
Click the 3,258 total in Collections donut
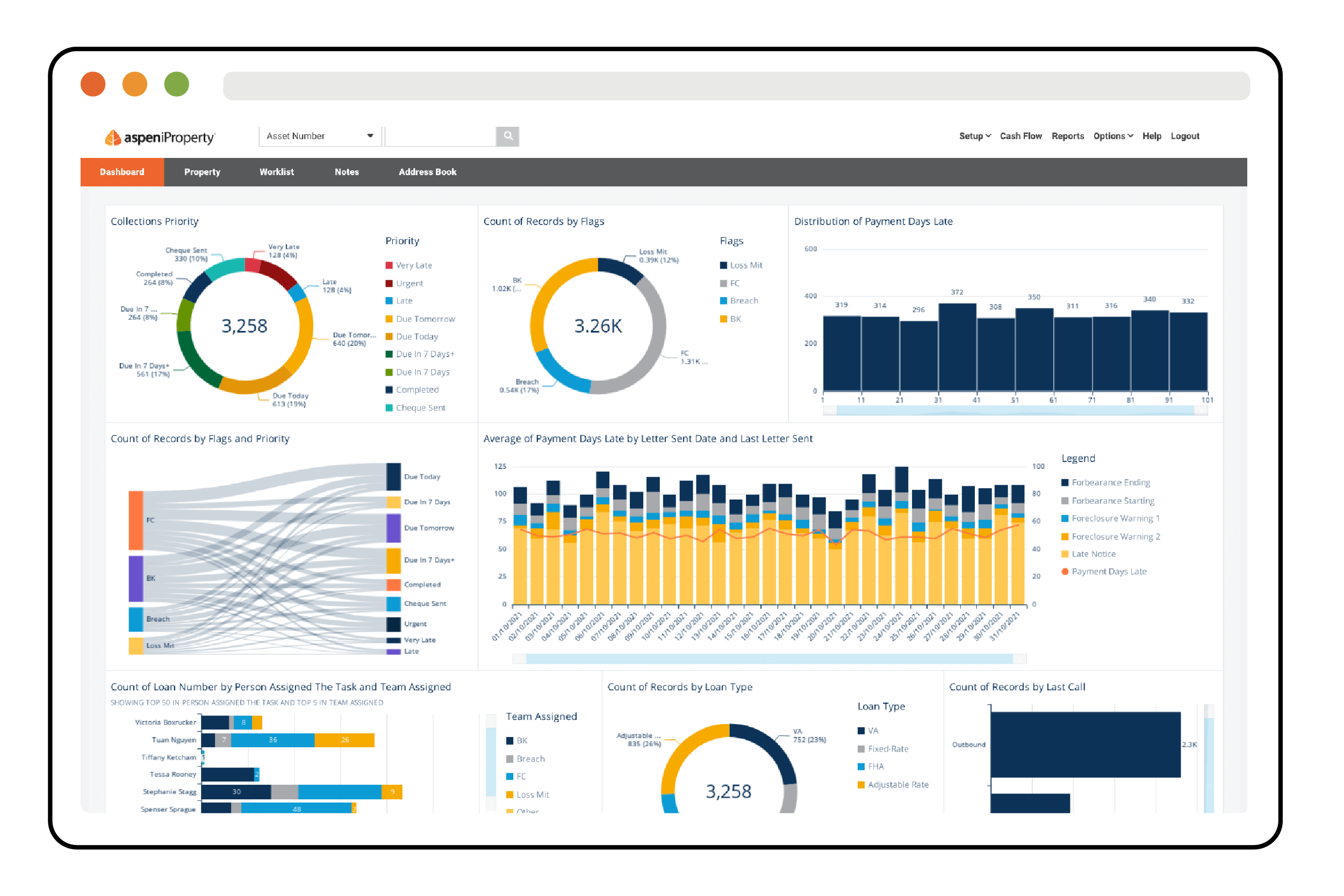(244, 326)
